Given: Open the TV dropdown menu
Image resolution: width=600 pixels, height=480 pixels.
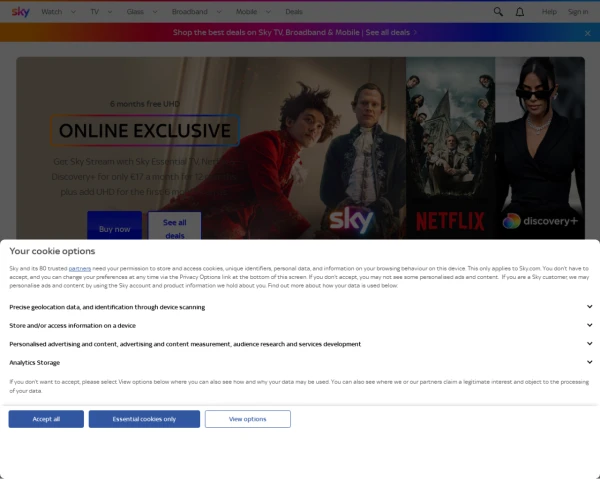Looking at the screenshot, I should click(x=100, y=12).
